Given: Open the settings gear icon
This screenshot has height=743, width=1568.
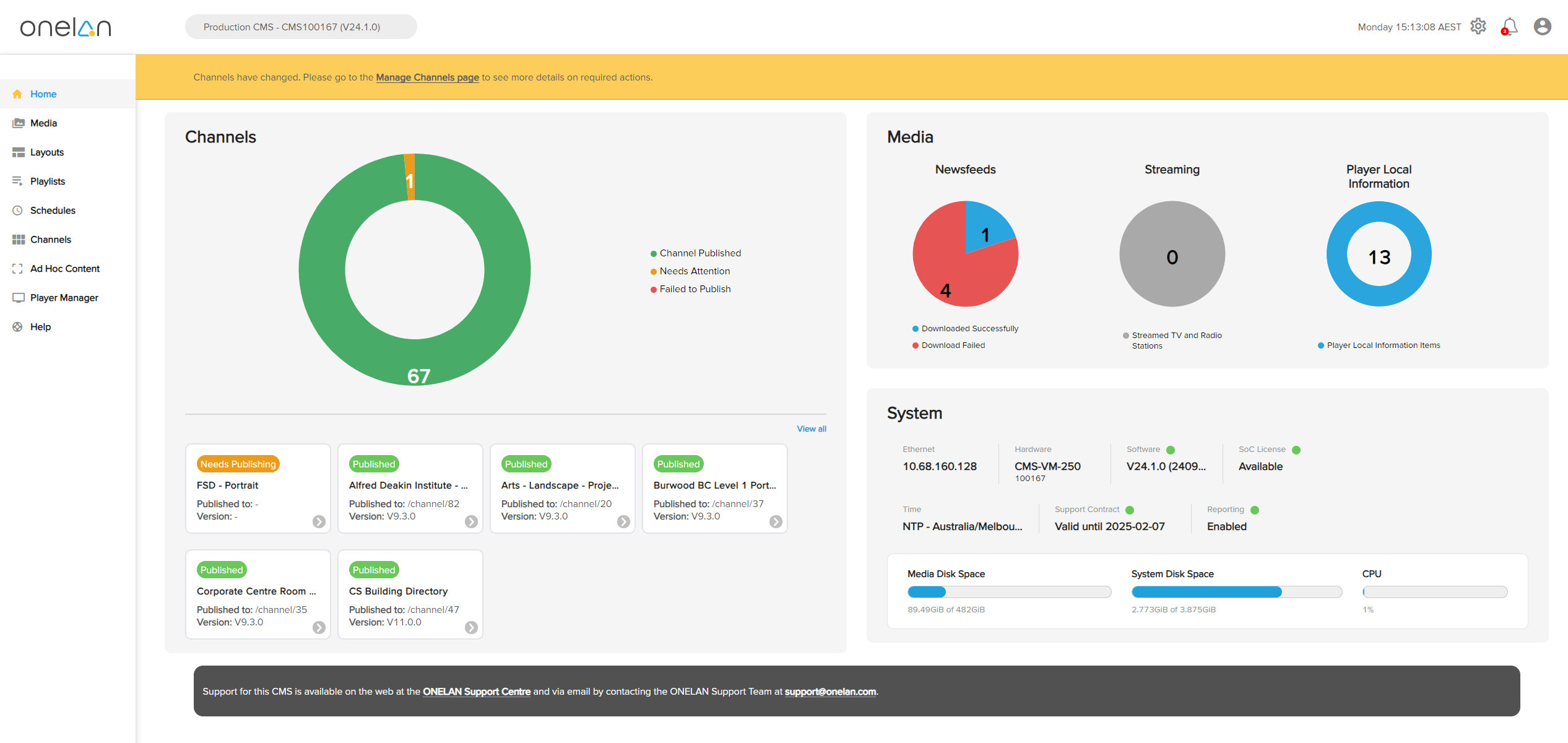Looking at the screenshot, I should 1478,27.
